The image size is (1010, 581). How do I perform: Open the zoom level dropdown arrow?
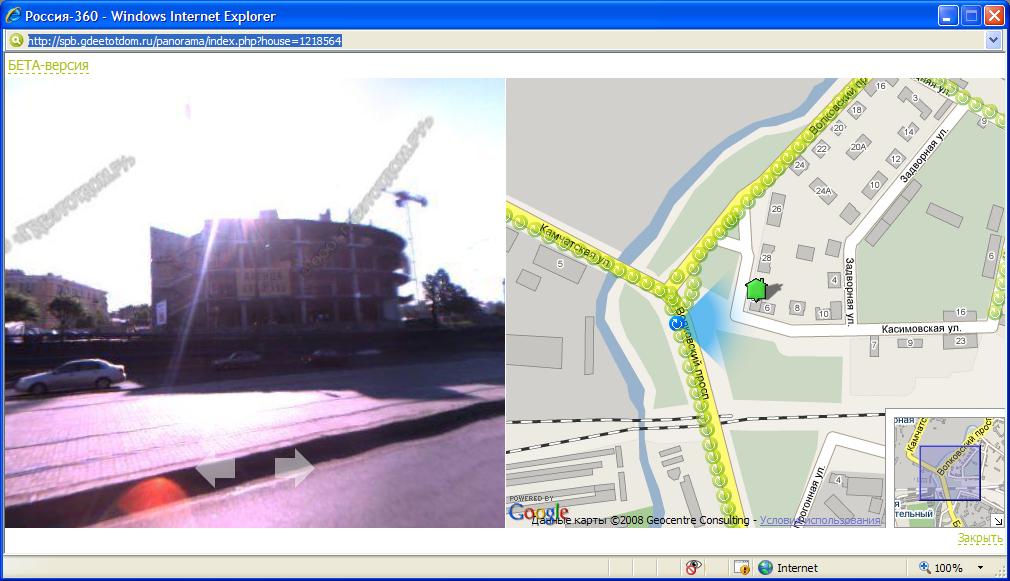pos(981,568)
